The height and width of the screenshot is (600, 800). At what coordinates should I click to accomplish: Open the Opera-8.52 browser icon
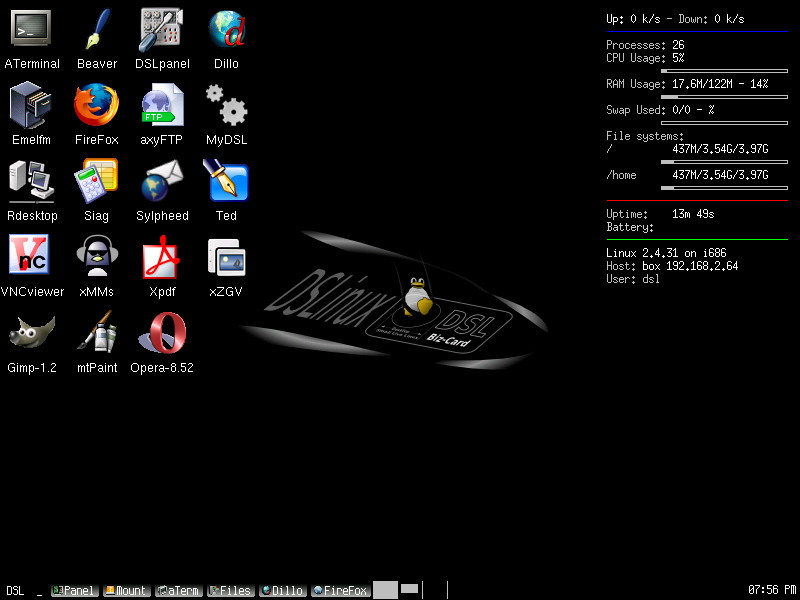[x=161, y=333]
